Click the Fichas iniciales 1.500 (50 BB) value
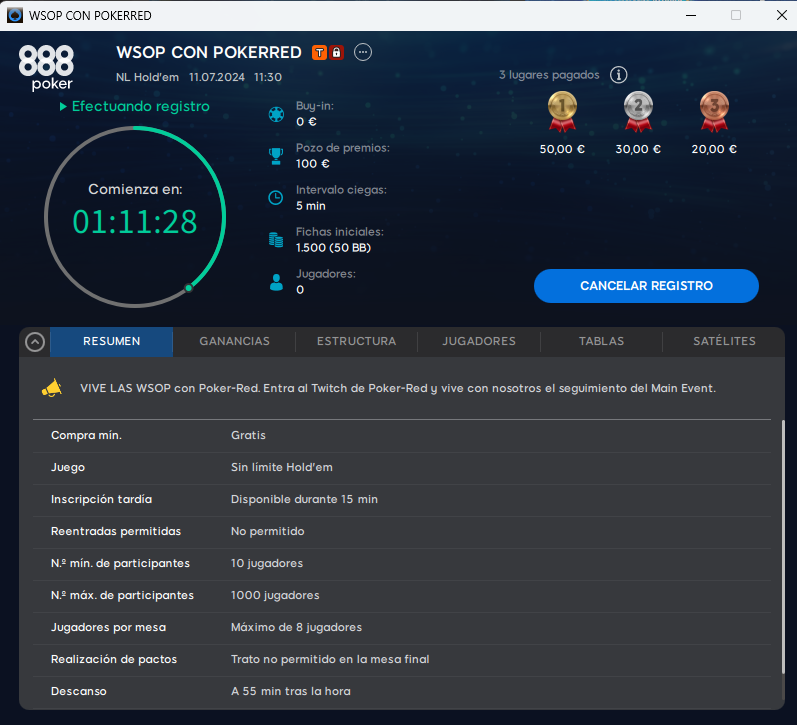 click(333, 248)
